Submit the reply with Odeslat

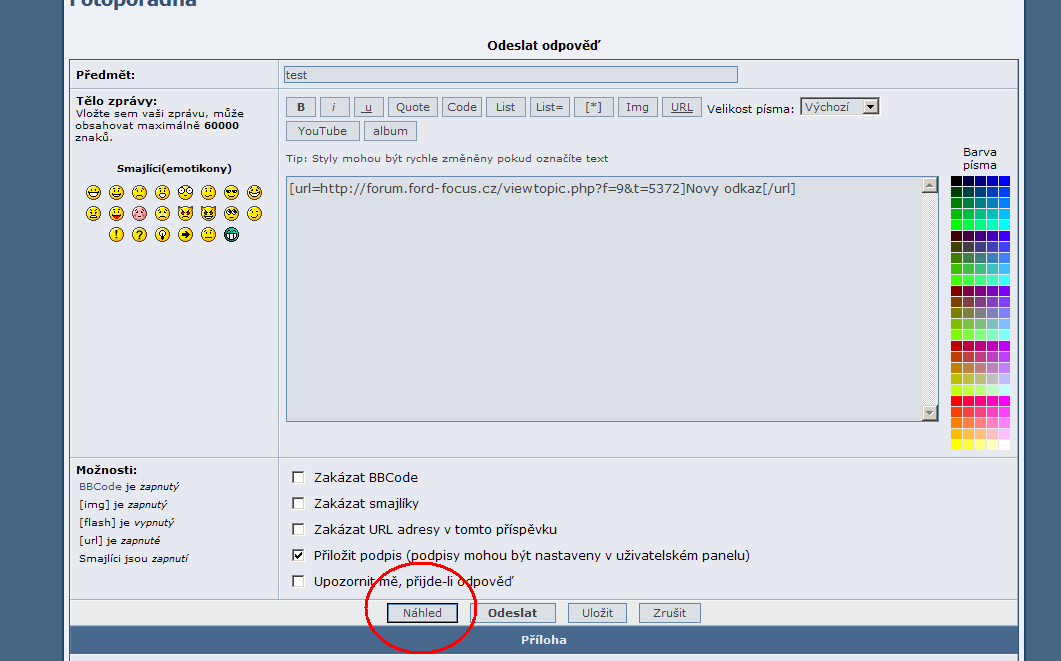(512, 613)
